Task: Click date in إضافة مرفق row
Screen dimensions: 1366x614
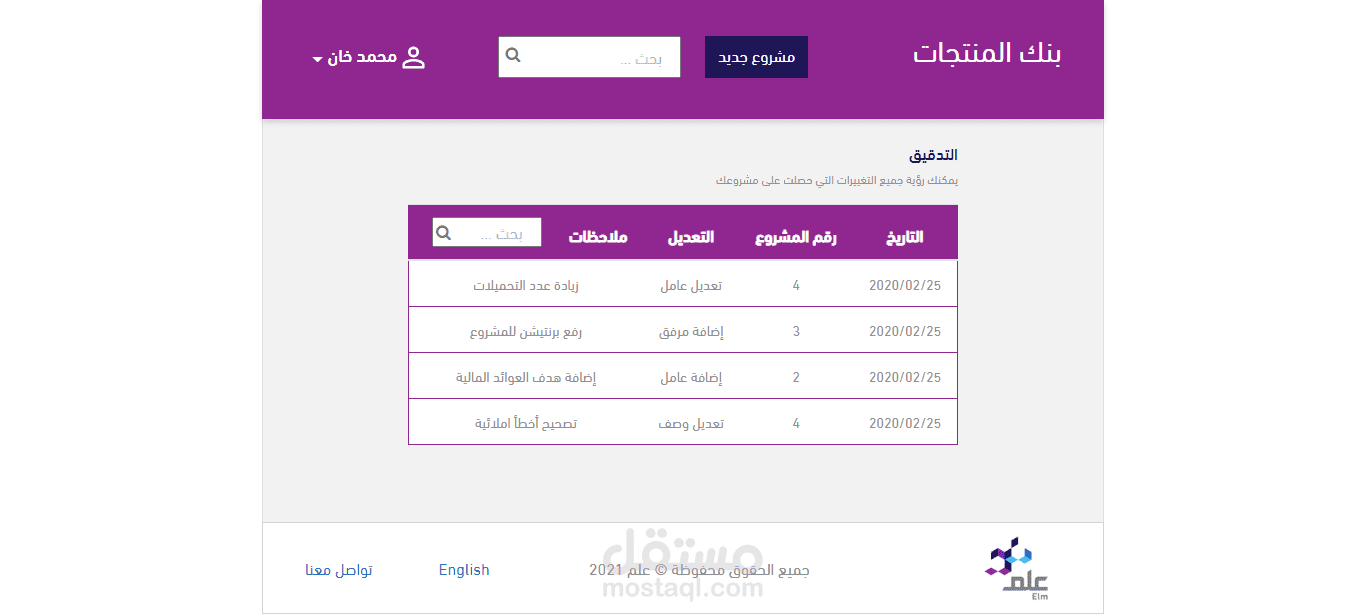Action: pyautogui.click(x=905, y=331)
